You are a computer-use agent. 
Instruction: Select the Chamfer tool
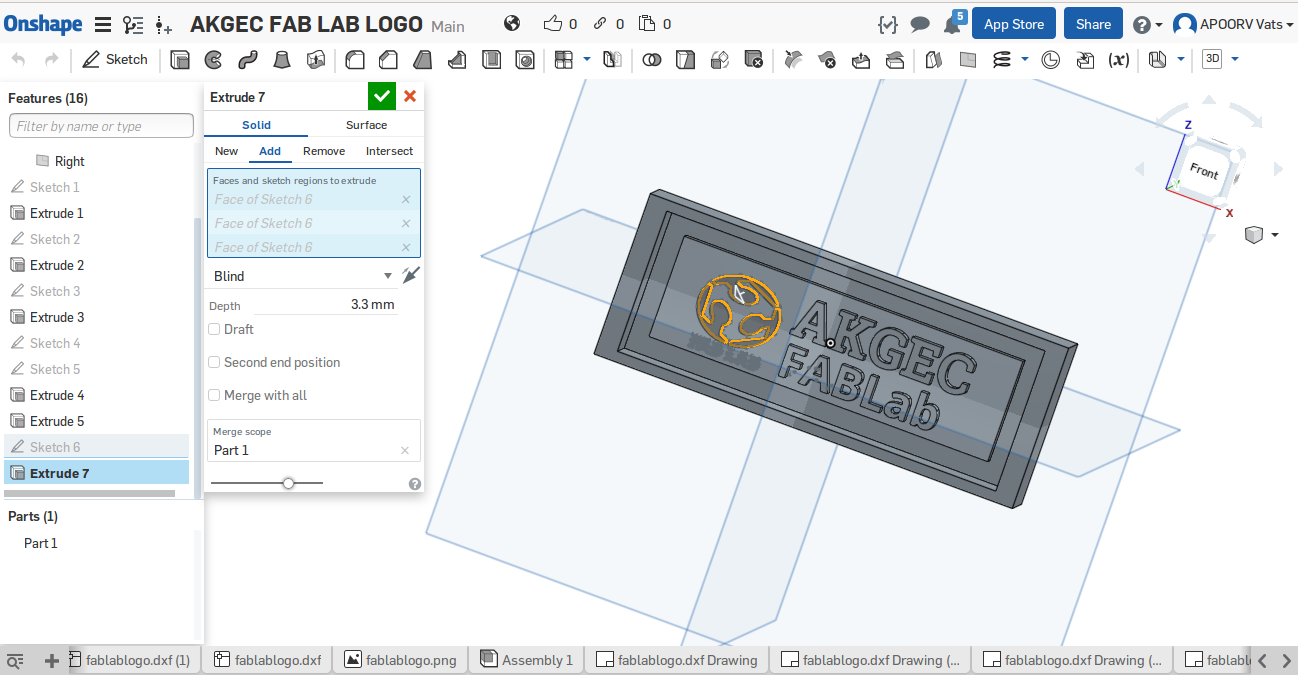tap(388, 60)
